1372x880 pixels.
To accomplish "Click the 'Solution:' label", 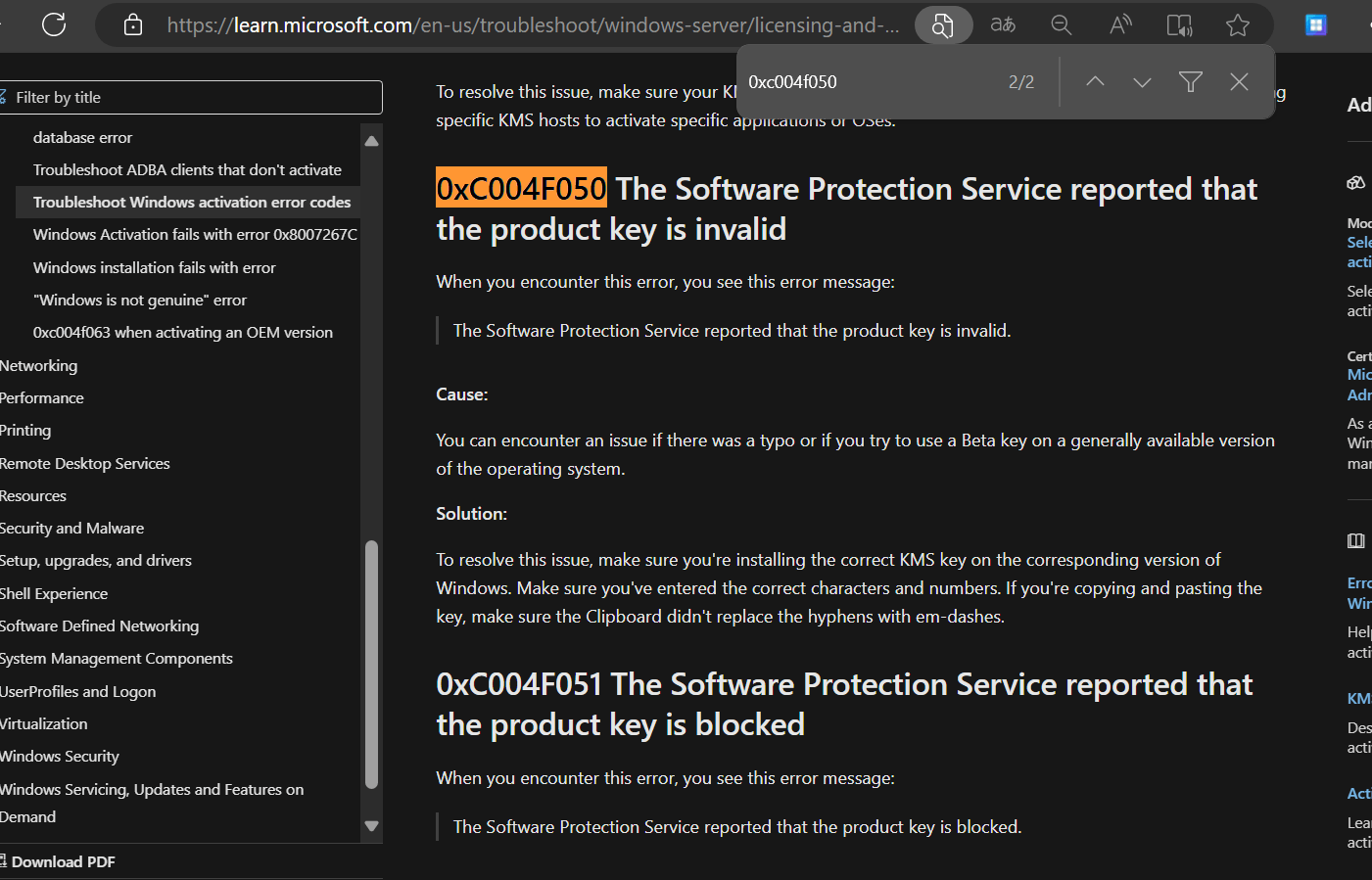I will click(x=471, y=514).
